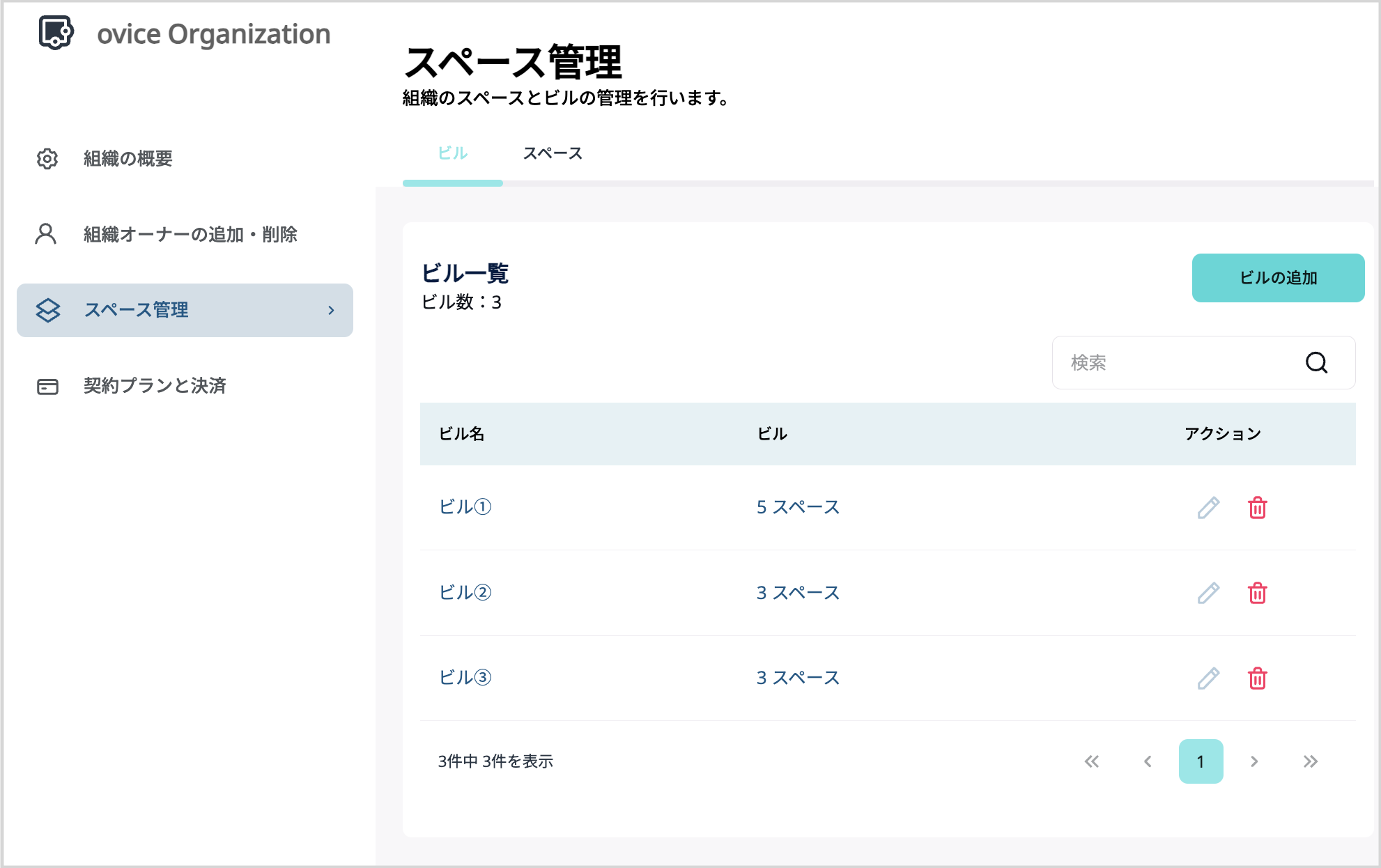Switch to the スペース tab
The width and height of the screenshot is (1381, 868).
coord(553,153)
